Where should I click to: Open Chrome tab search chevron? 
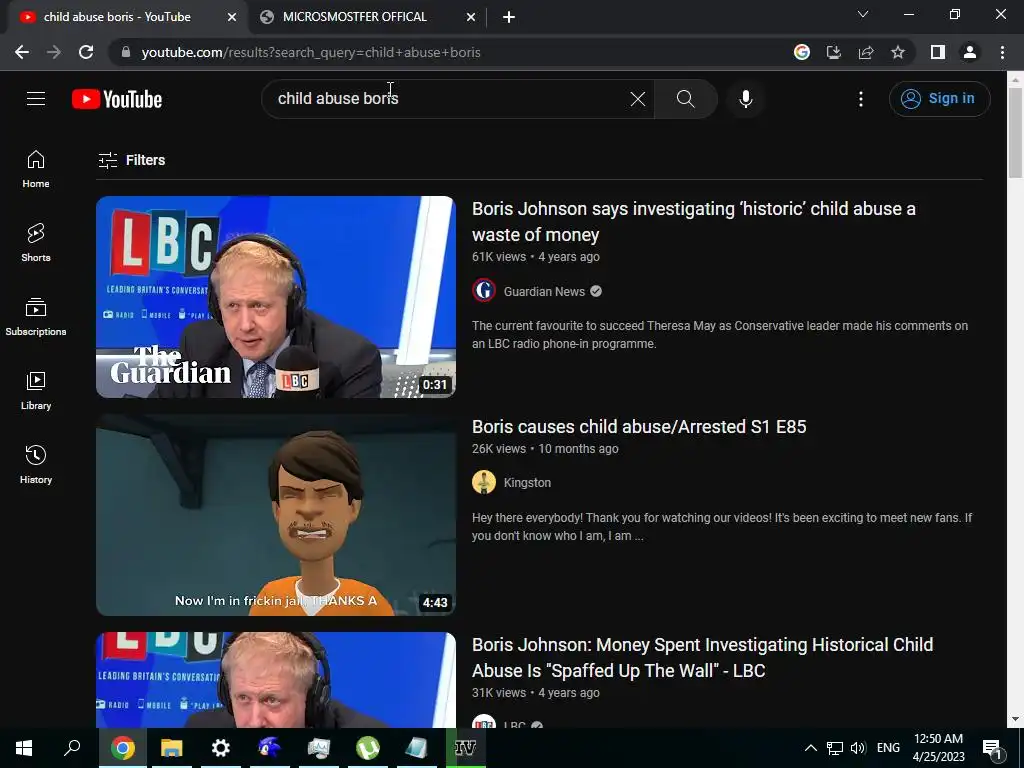tap(863, 14)
